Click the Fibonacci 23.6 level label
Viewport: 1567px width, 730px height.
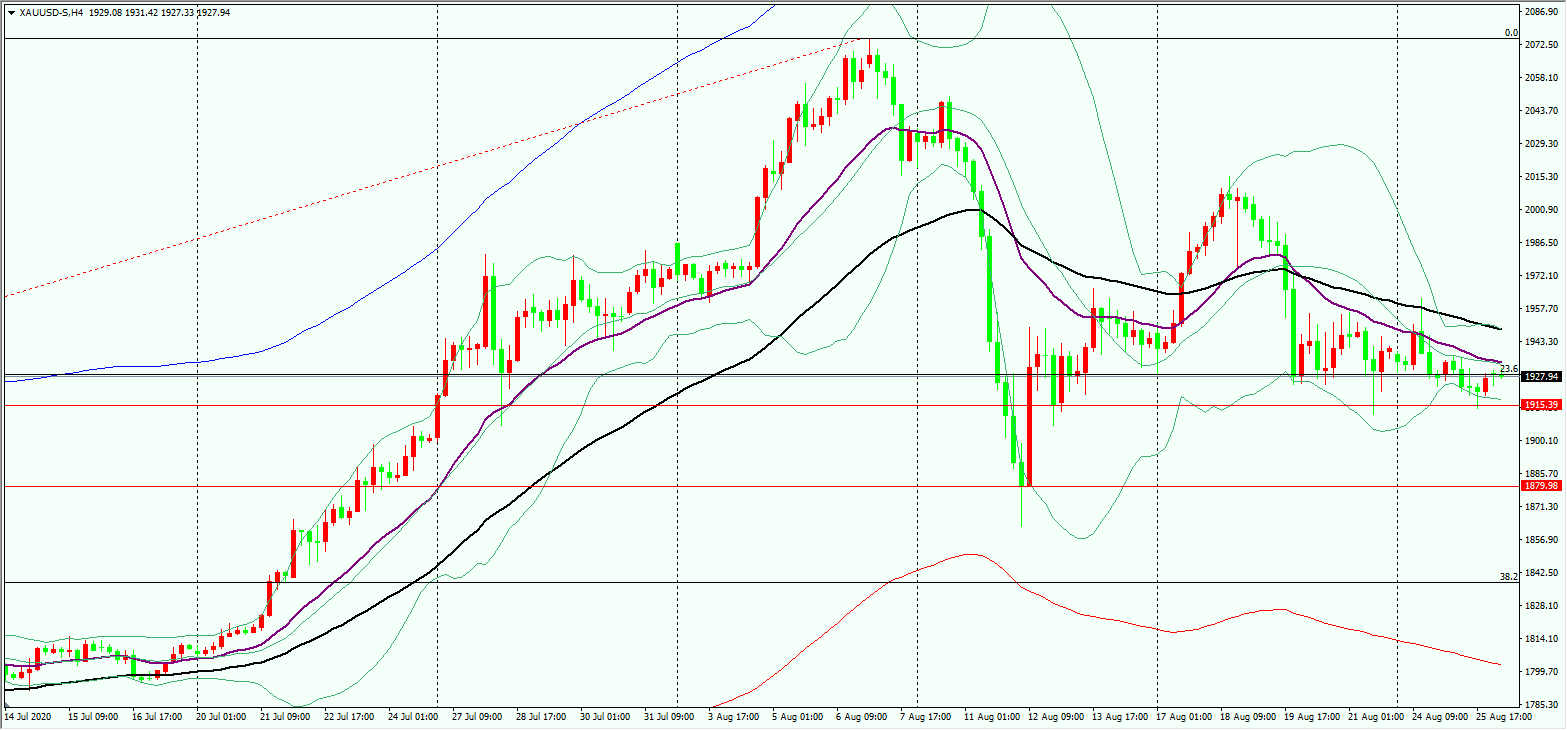click(1509, 369)
